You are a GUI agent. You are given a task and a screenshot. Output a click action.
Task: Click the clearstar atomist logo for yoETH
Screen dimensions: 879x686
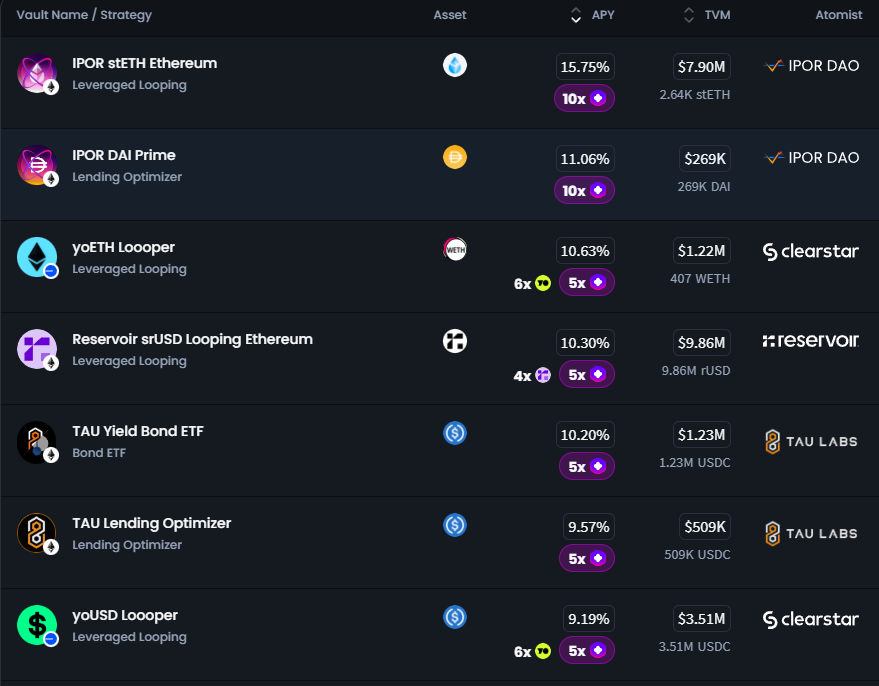(x=810, y=251)
